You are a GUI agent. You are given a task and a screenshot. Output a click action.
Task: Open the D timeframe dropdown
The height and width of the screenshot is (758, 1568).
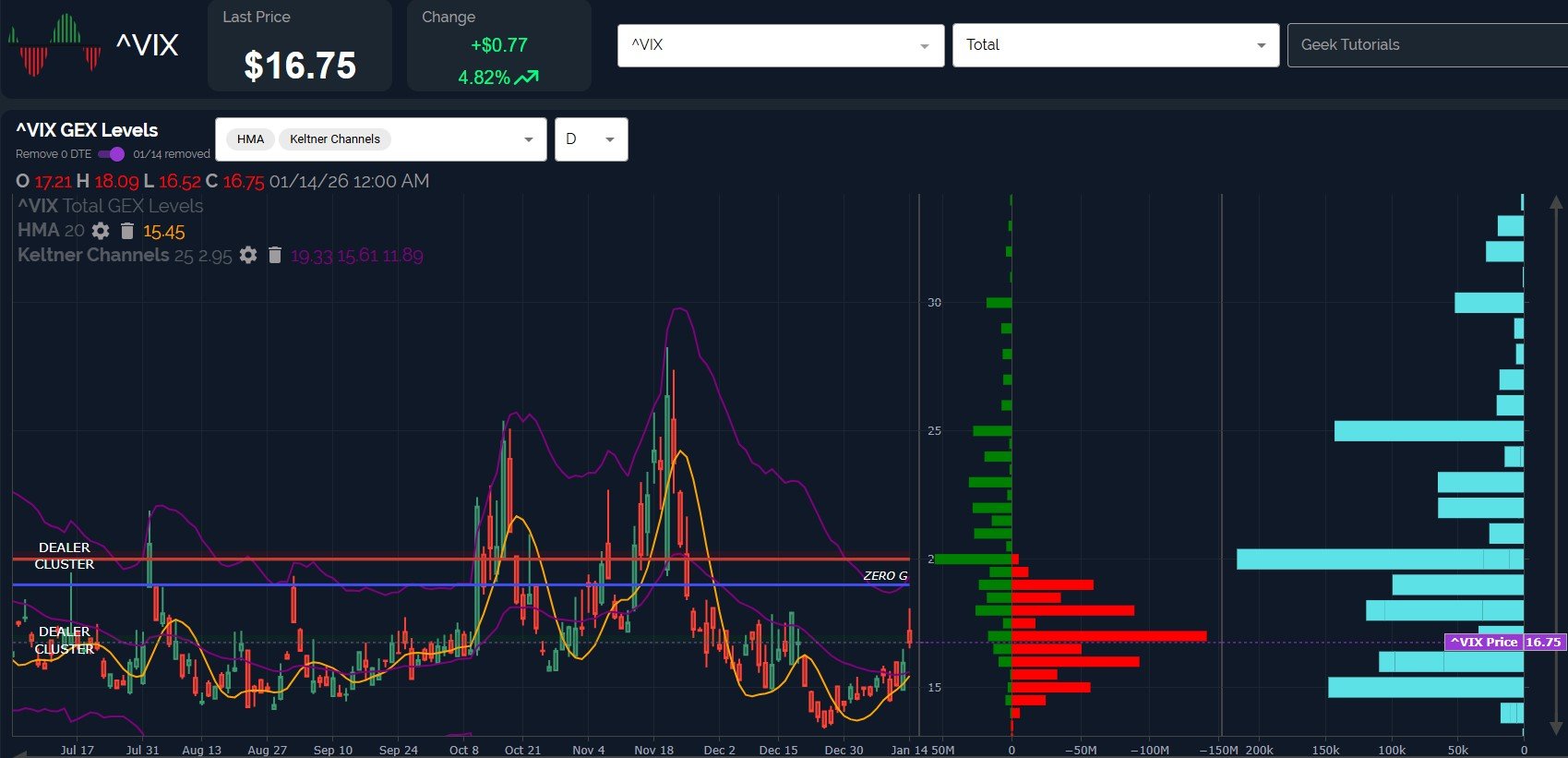point(592,139)
